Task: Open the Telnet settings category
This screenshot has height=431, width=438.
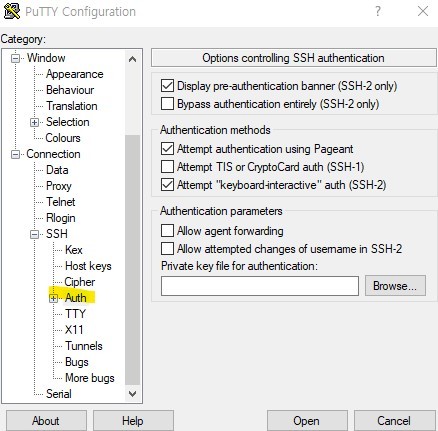Action: (x=61, y=202)
